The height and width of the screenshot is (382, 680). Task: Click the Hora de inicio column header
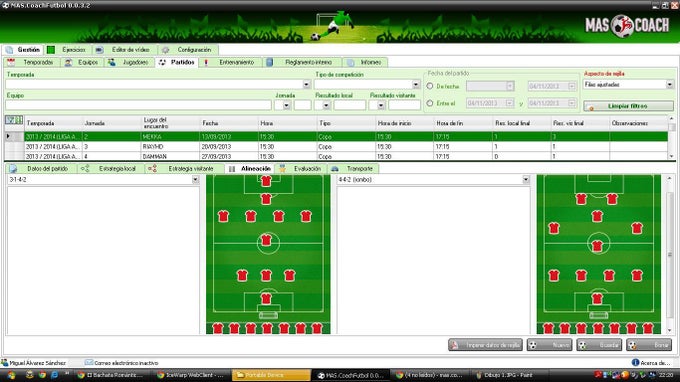[405, 123]
